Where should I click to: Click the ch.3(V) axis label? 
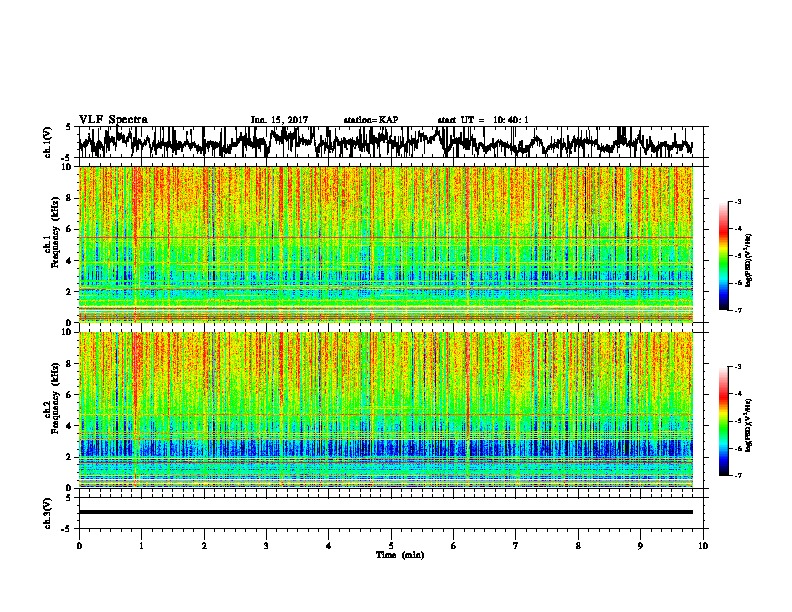(48, 514)
